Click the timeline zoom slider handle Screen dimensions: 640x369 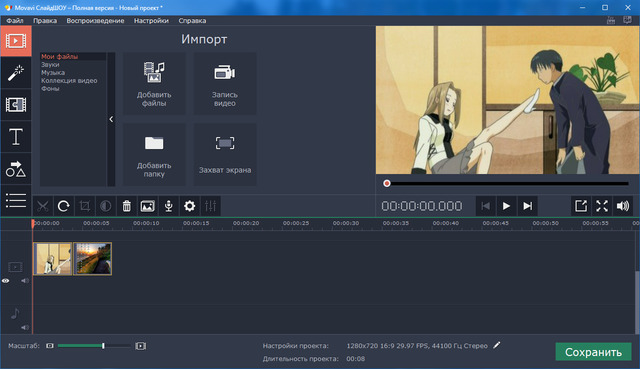[103, 346]
